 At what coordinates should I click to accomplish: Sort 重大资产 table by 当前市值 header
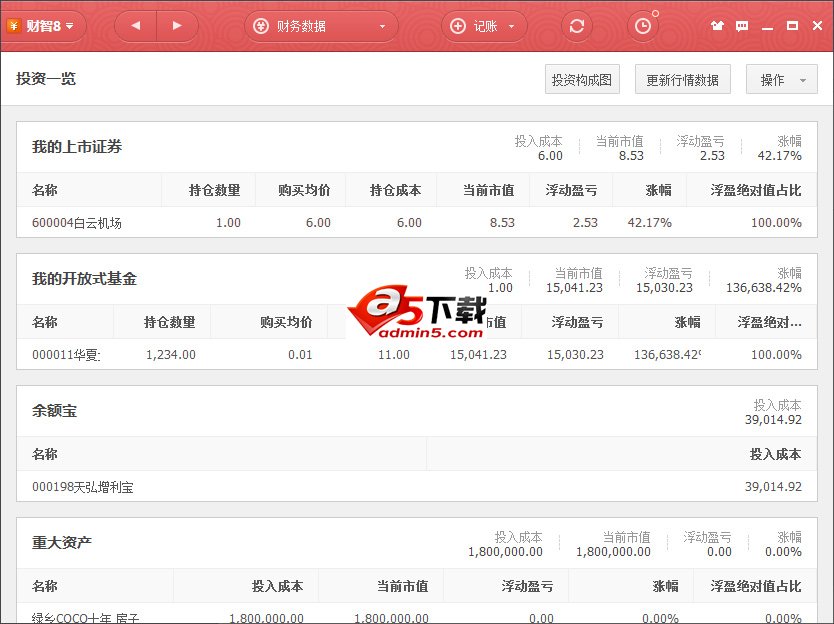(403, 586)
